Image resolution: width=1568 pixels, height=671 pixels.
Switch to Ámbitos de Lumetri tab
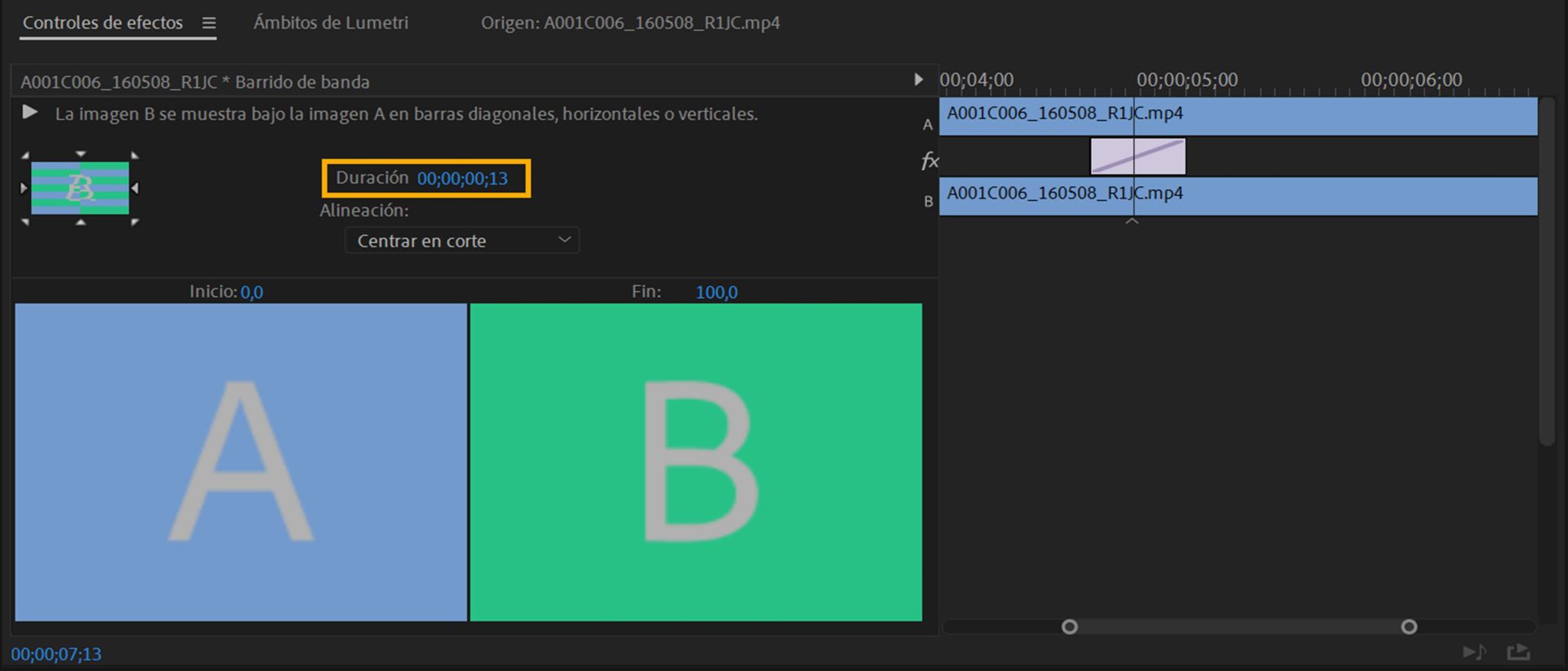(x=331, y=23)
